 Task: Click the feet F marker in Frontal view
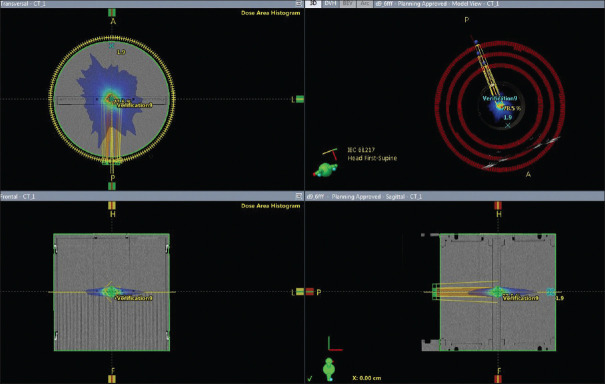coord(113,371)
